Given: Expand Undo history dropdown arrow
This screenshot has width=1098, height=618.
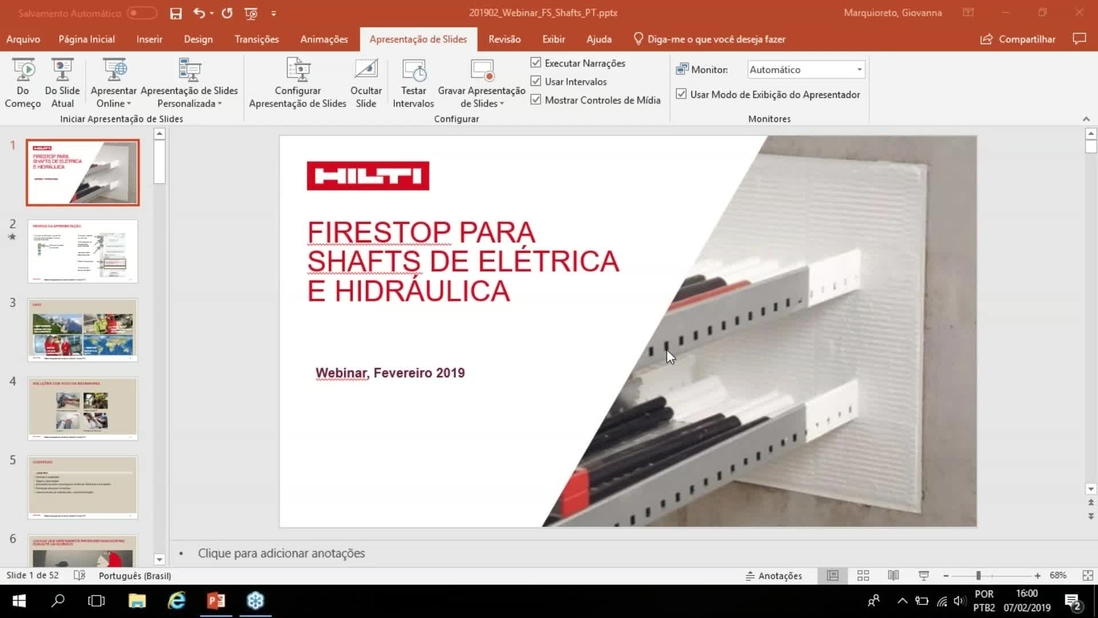Looking at the screenshot, I should [211, 13].
